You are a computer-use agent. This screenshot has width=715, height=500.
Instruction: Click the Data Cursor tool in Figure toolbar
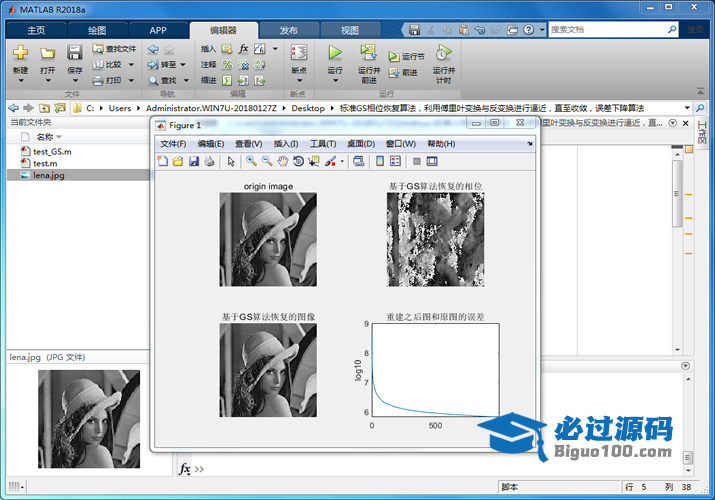coord(314,161)
